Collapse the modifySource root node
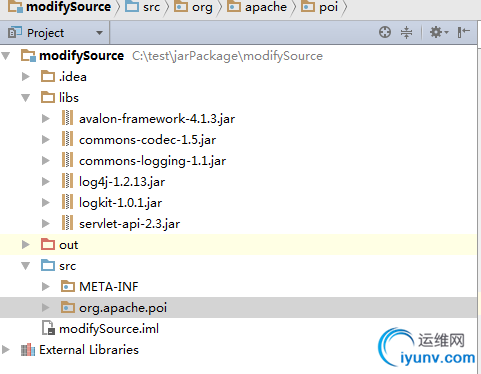This screenshot has width=481, height=374. (x=5, y=56)
